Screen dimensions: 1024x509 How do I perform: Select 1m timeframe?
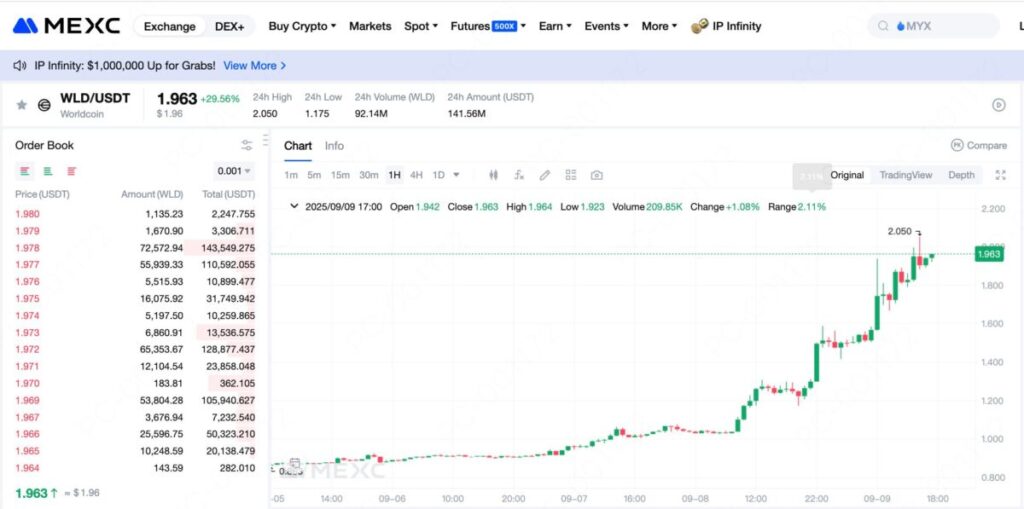pyautogui.click(x=291, y=175)
